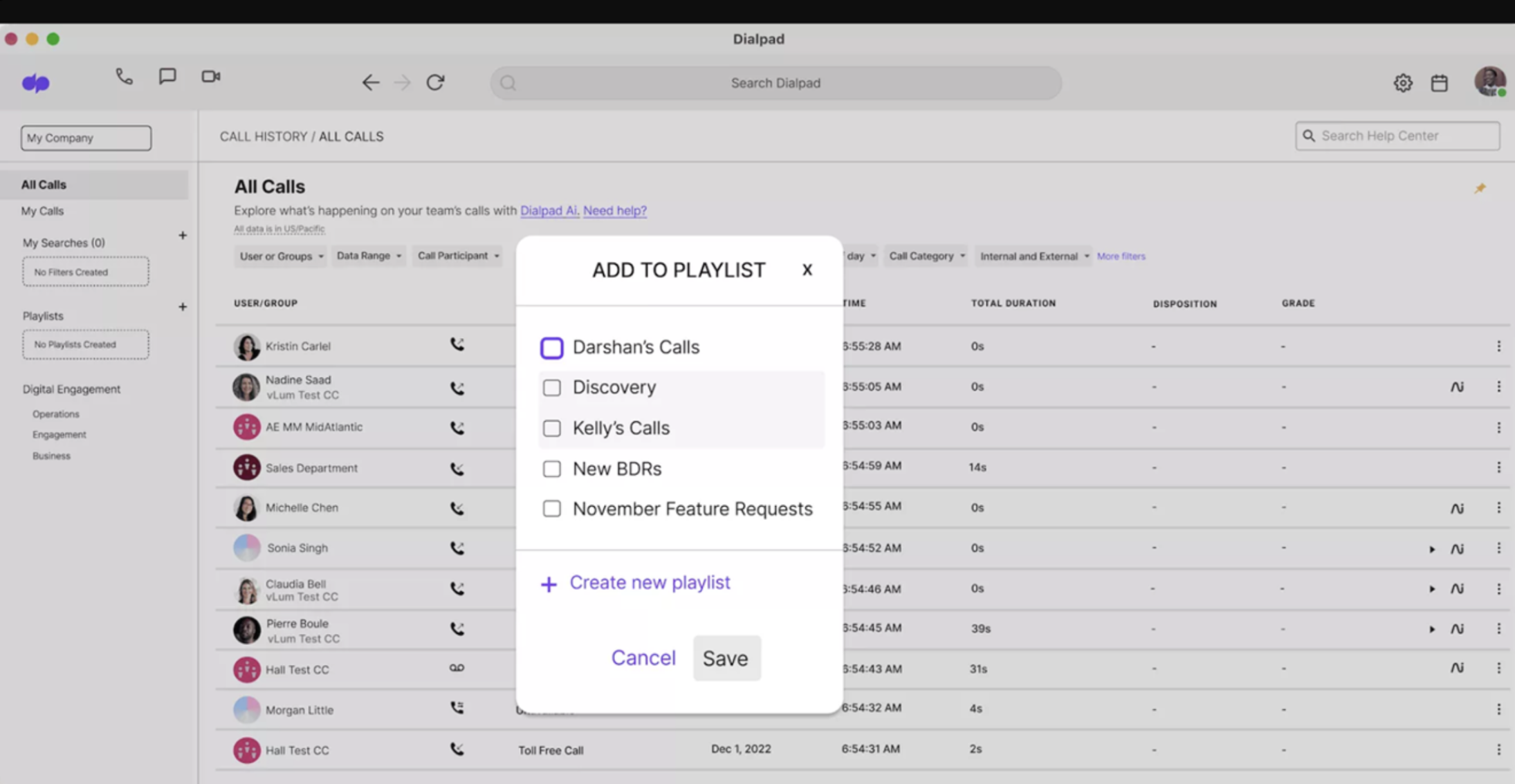
Task: Select the November Feature Requests checkbox
Action: [x=551, y=508]
